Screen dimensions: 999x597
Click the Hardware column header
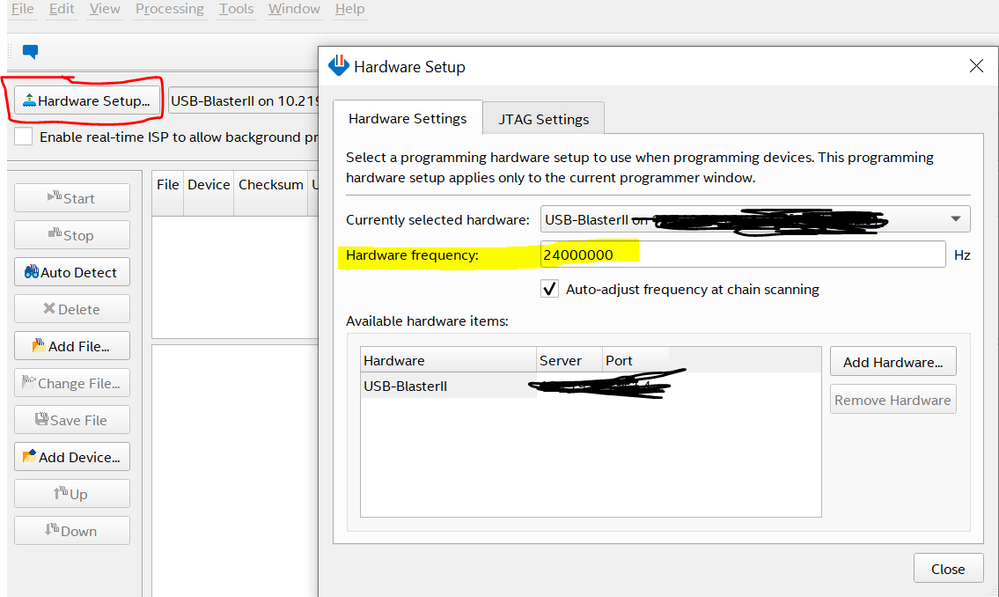tap(449, 361)
